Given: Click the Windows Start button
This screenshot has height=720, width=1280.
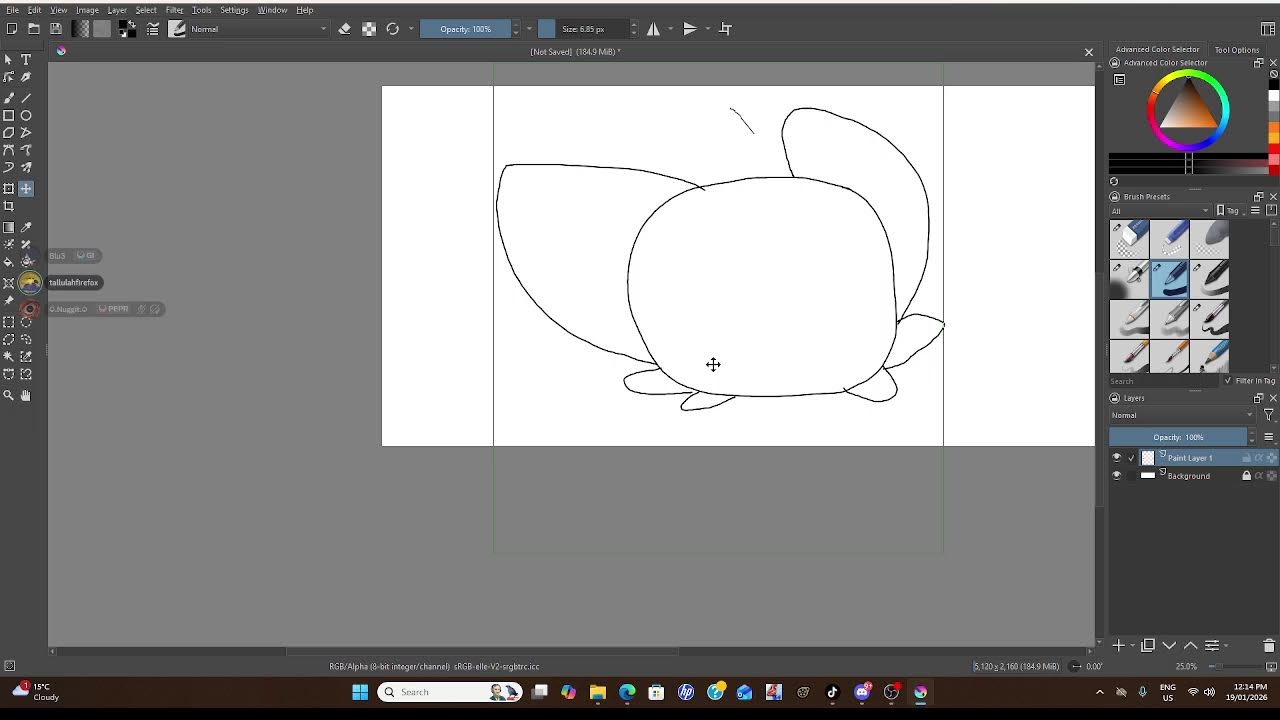Looking at the screenshot, I should (360, 692).
